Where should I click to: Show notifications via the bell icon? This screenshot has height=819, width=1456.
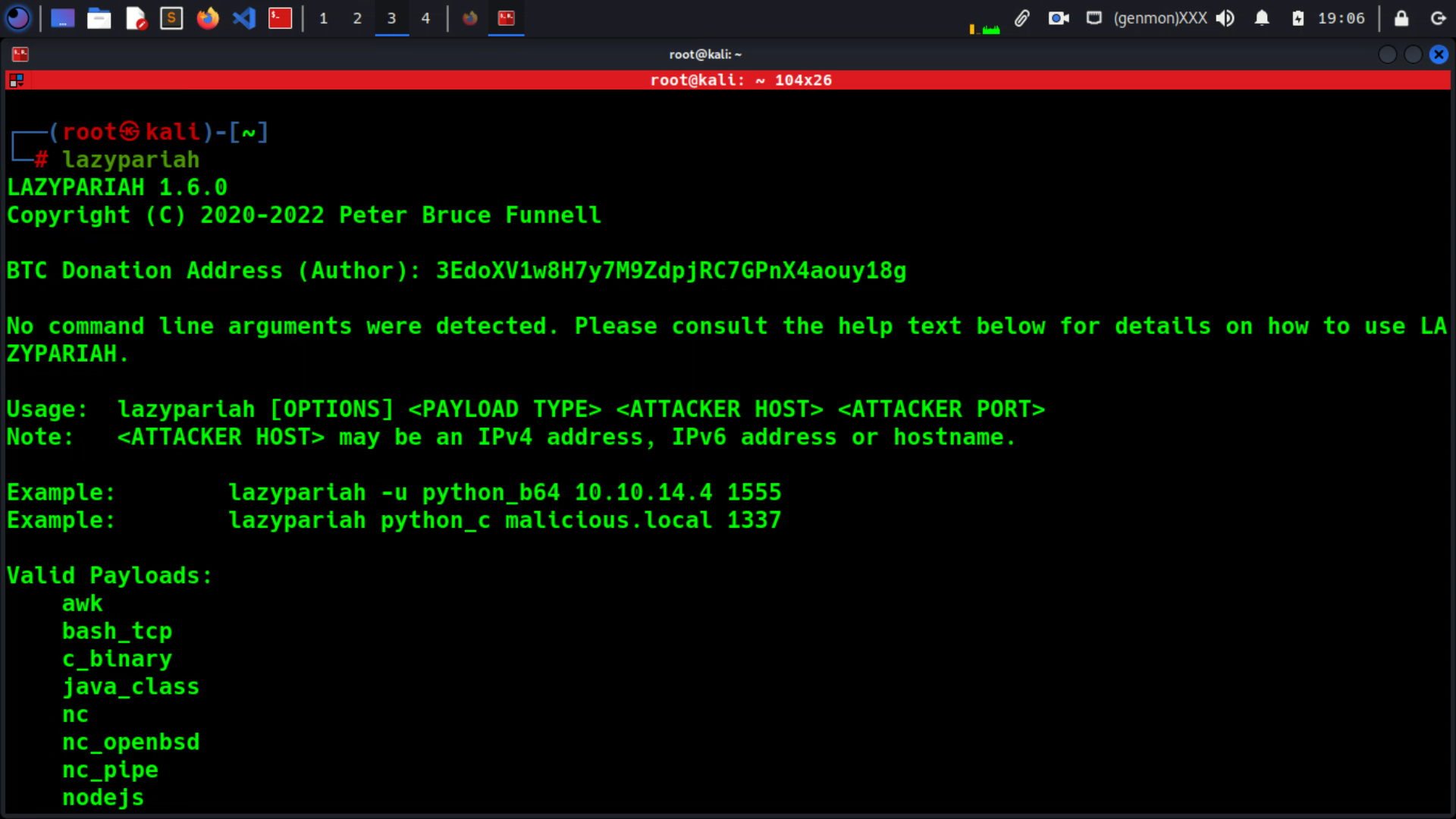[x=1261, y=17]
